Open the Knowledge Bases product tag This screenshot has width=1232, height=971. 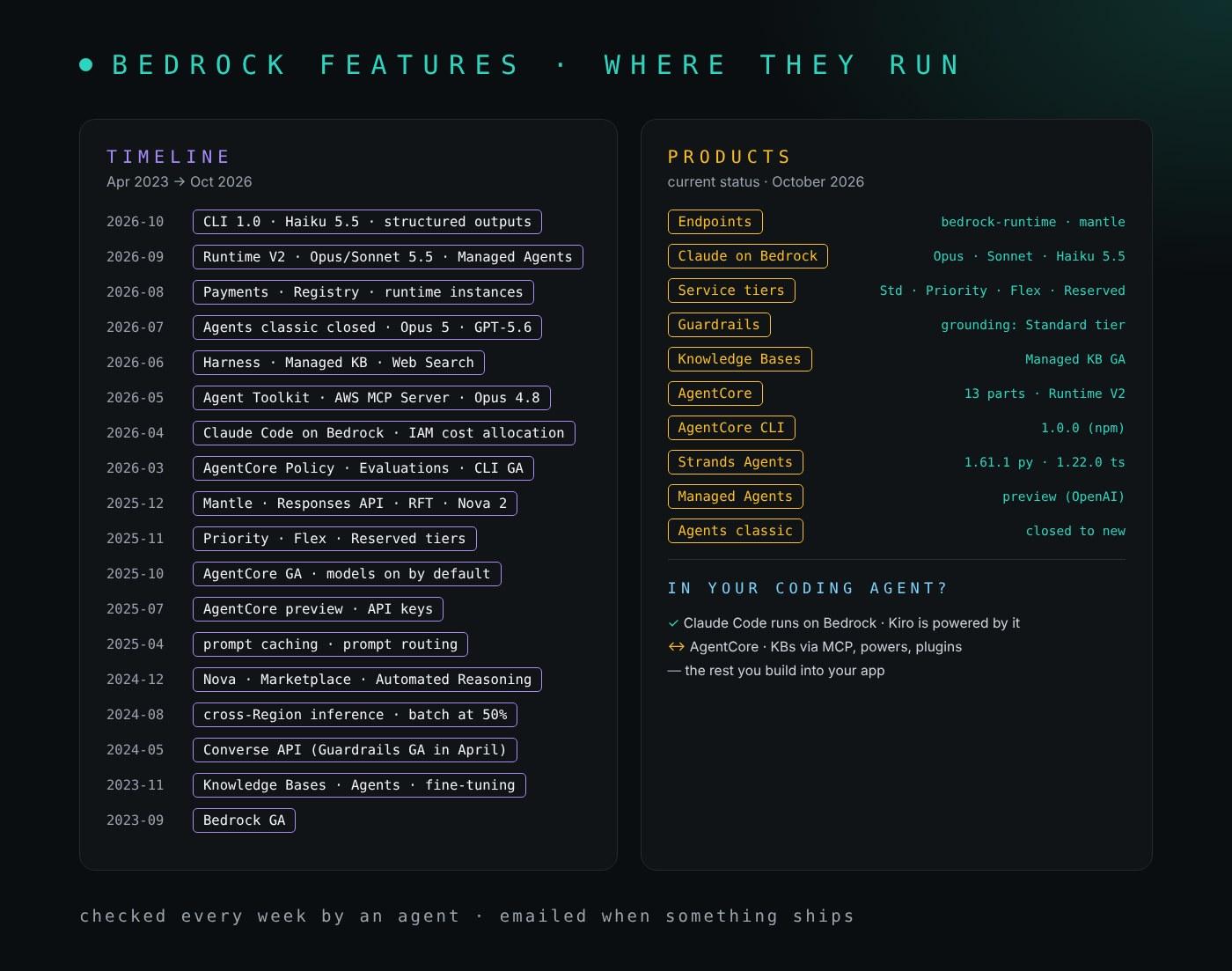739,359
